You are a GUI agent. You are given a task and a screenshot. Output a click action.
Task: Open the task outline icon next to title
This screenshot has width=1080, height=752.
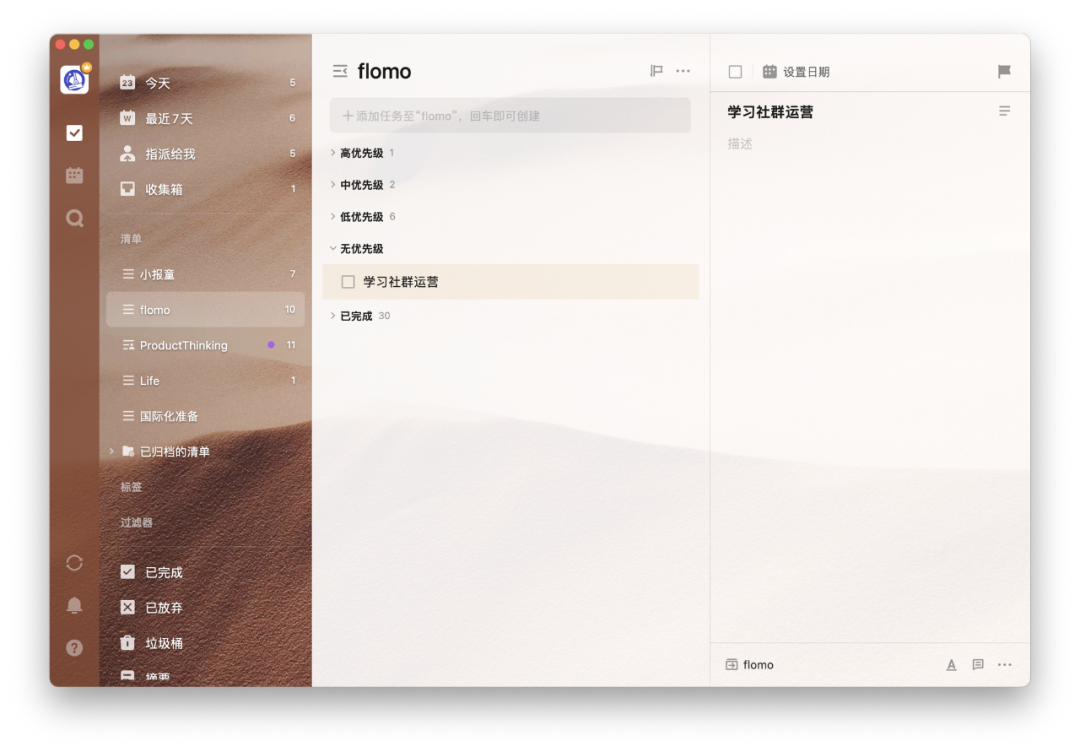coord(1004,111)
